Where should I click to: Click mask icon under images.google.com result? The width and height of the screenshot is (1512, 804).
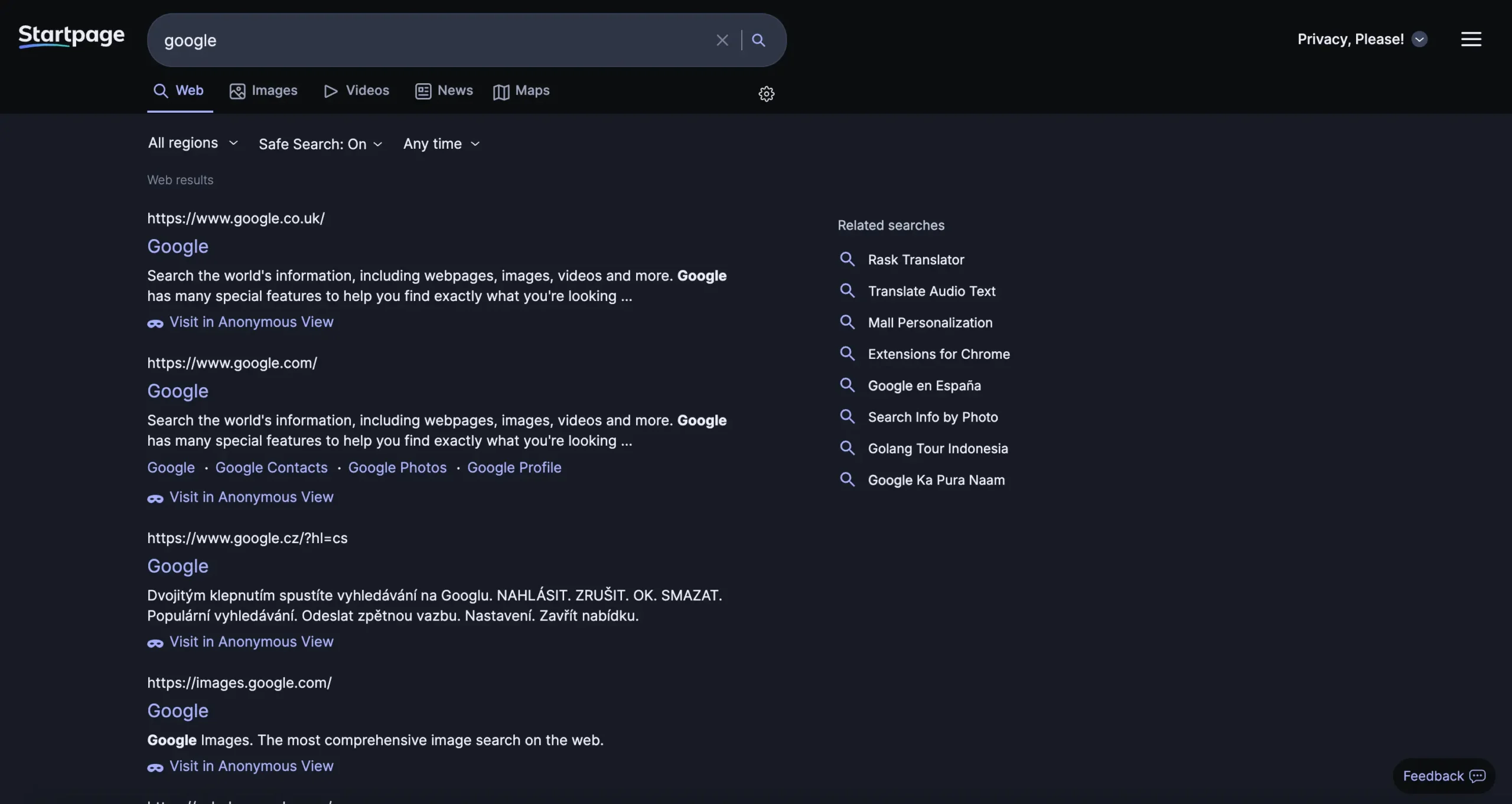point(155,767)
